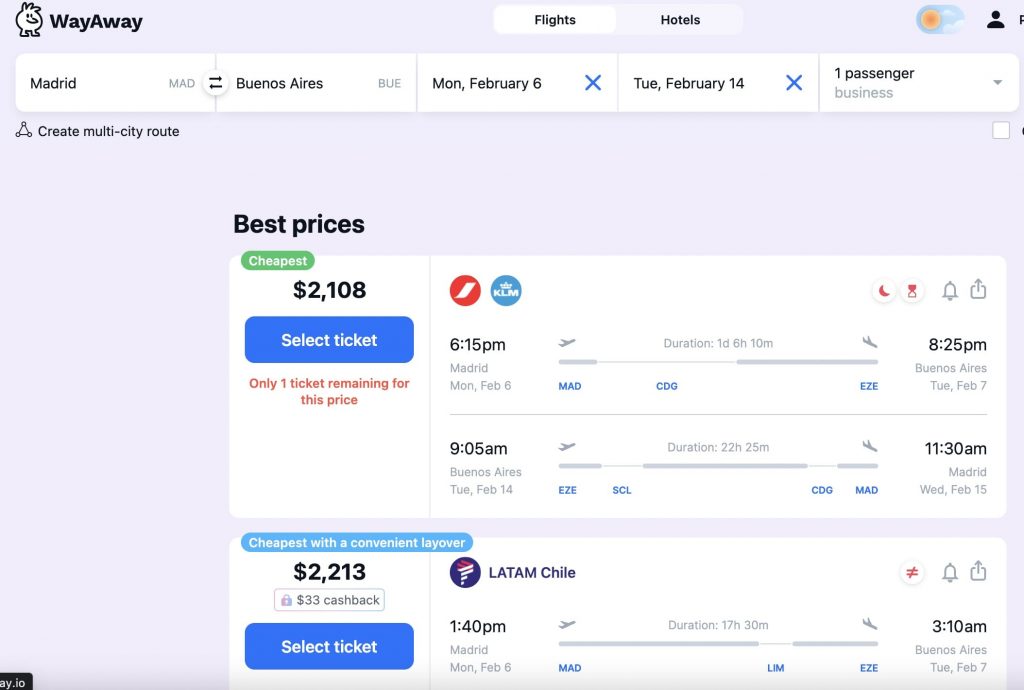Toggle the day/night theme switch

(x=940, y=20)
